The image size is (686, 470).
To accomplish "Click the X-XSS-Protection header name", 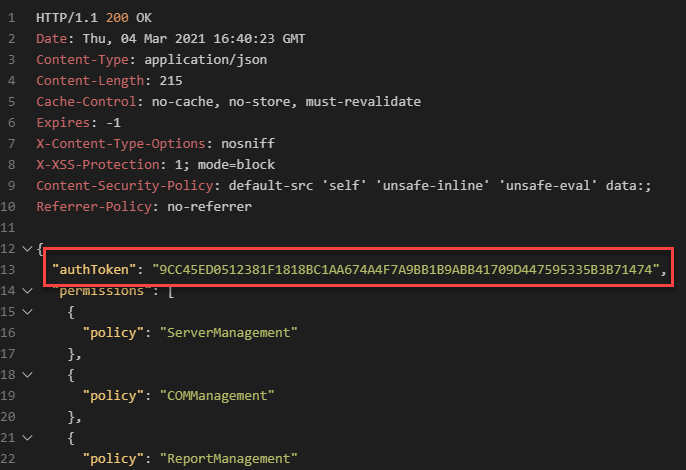I will (93, 165).
